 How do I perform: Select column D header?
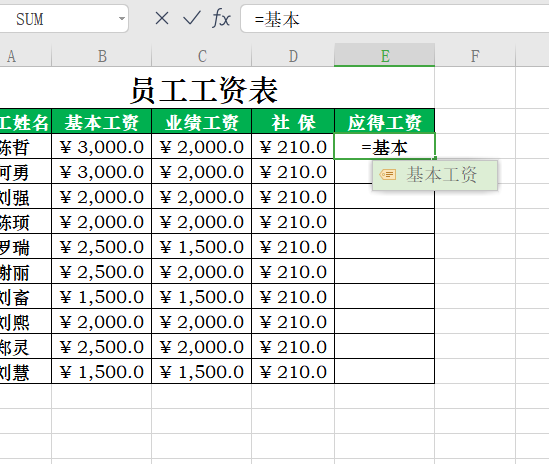click(293, 56)
